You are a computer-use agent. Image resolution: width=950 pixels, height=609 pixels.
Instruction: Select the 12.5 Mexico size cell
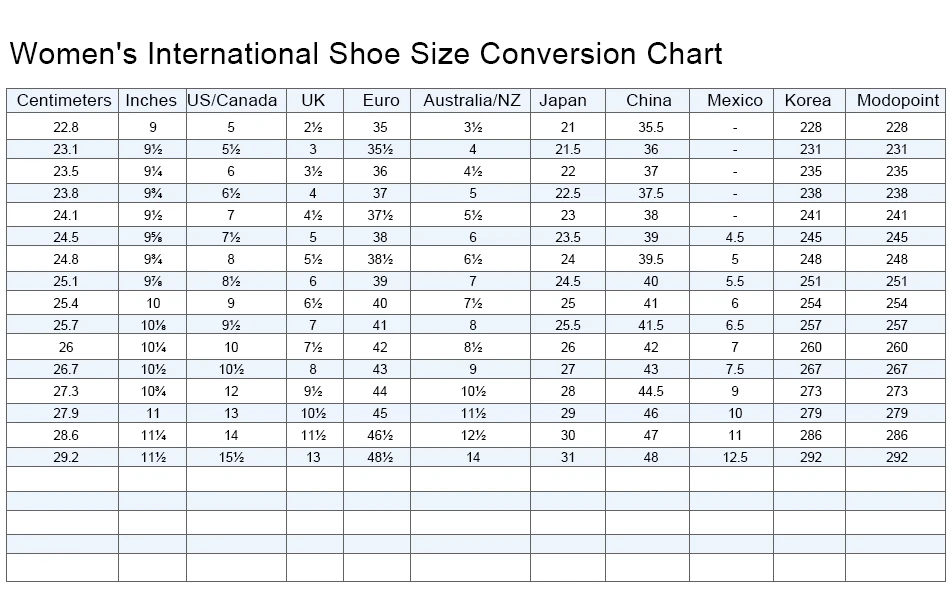pos(735,457)
